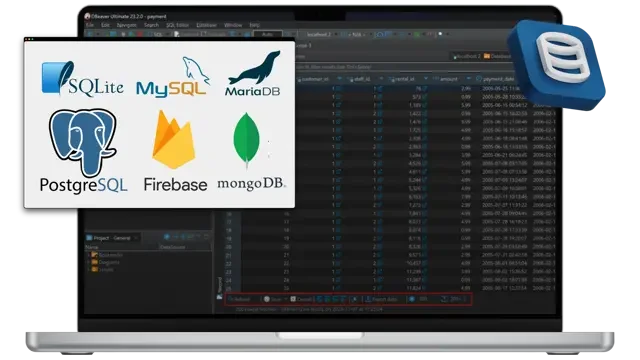
Task: Click the SQL button in the main toolbar
Action: [x=156, y=35]
